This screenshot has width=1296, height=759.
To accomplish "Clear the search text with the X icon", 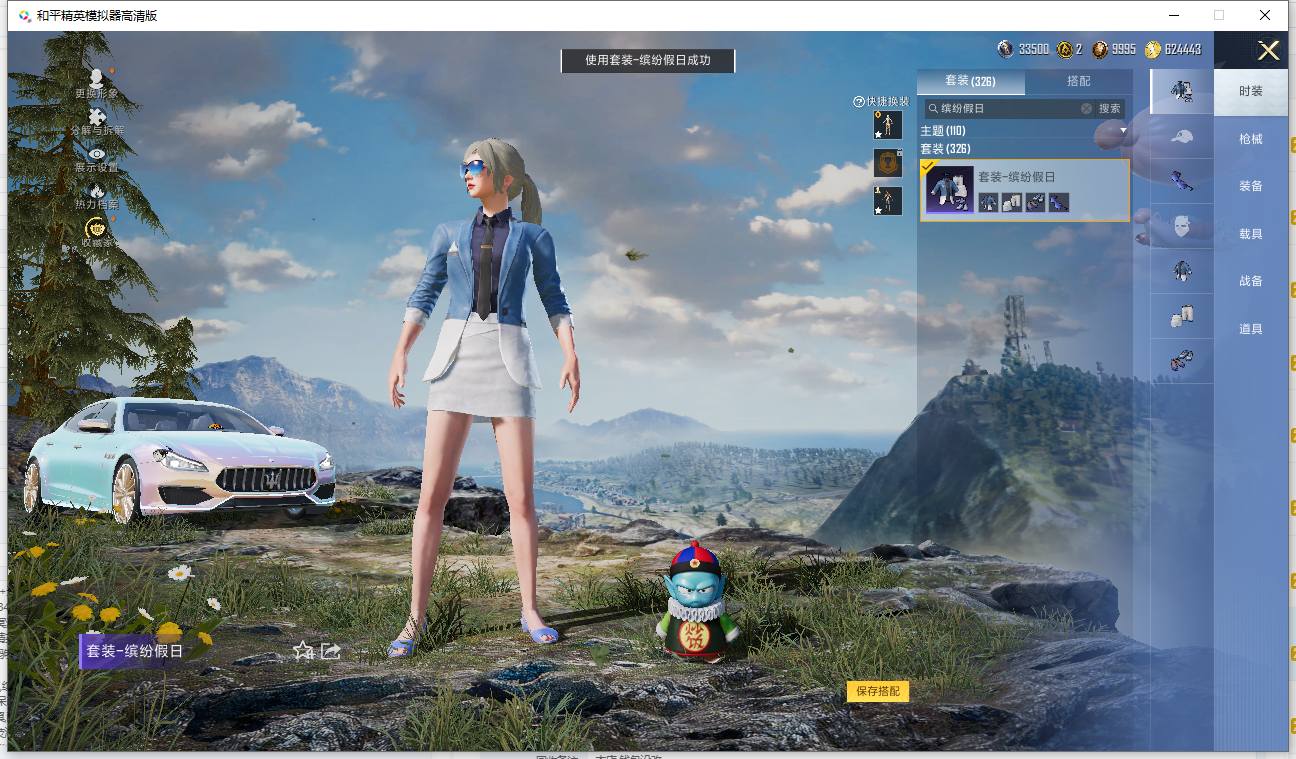I will click(1086, 108).
